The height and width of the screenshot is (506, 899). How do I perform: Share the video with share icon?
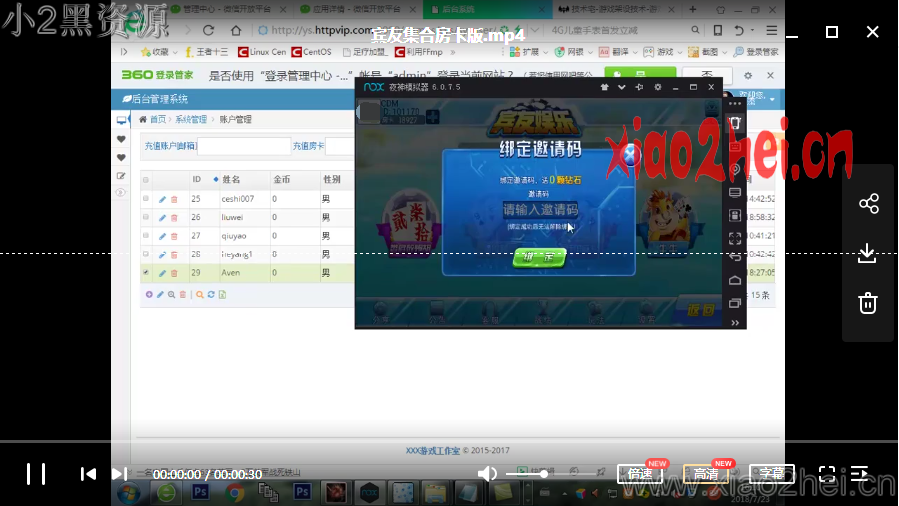869,203
